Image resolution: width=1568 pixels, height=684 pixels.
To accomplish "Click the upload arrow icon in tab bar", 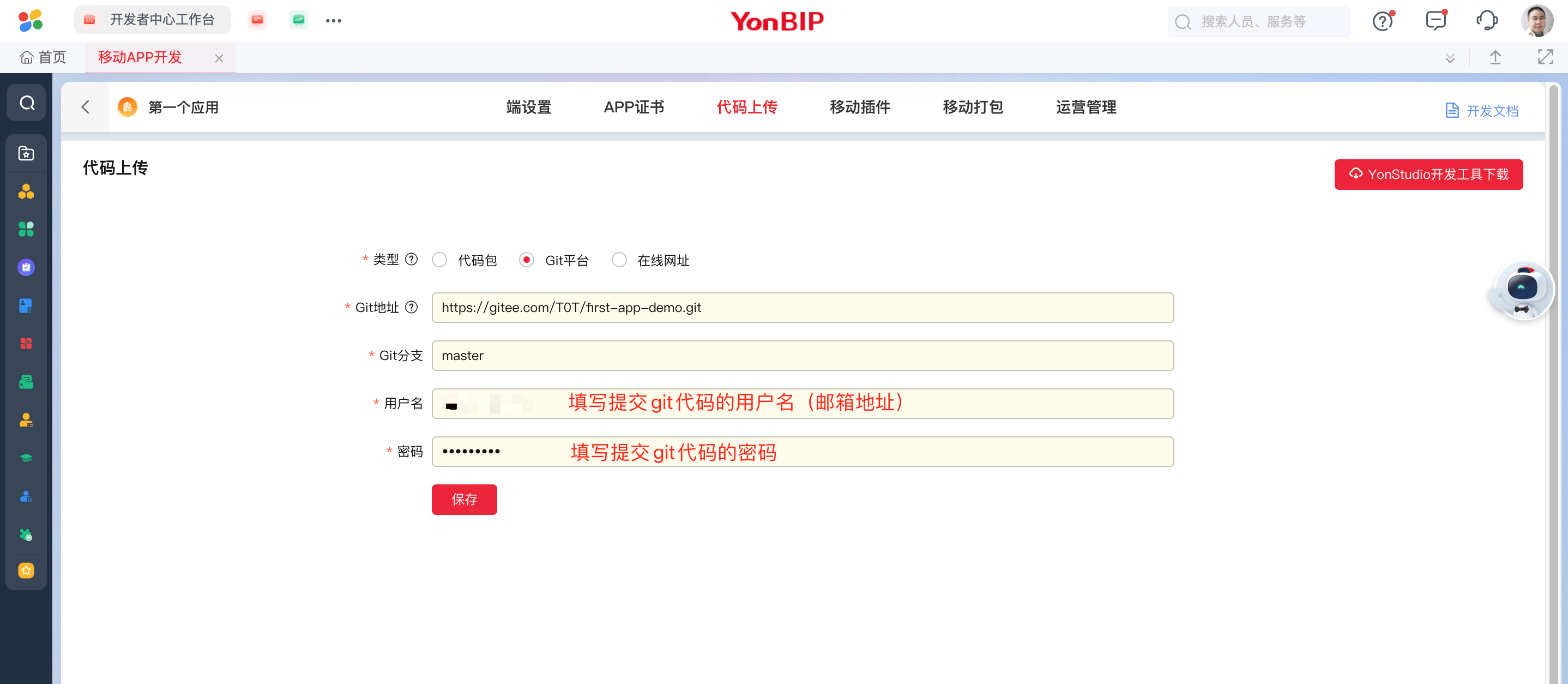I will (x=1495, y=57).
